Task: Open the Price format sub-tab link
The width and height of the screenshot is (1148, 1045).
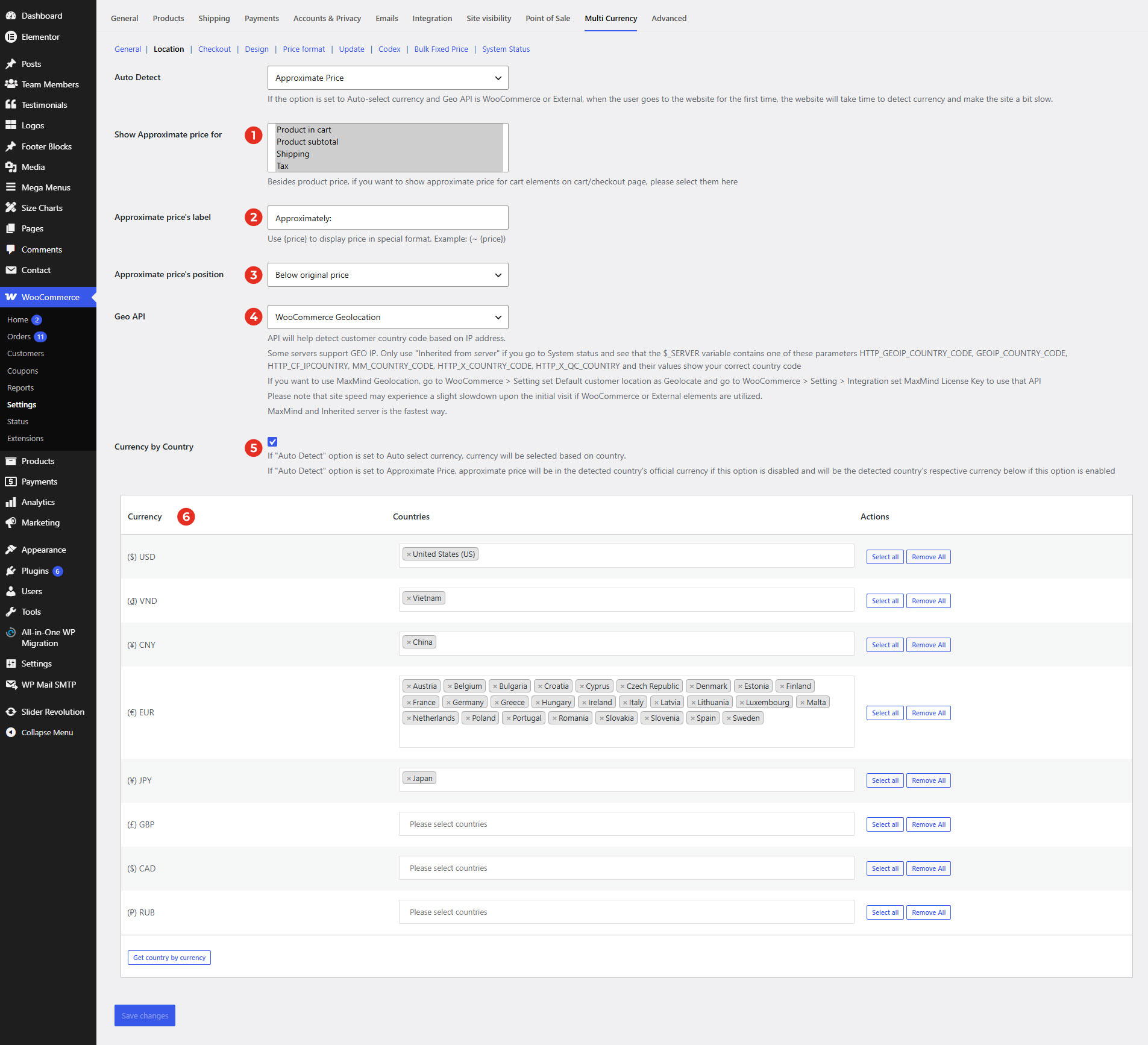Action: pos(304,49)
